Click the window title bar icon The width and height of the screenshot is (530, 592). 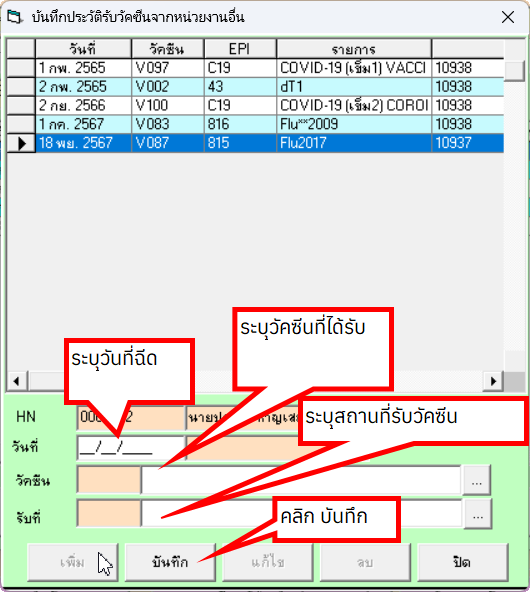click(15, 17)
